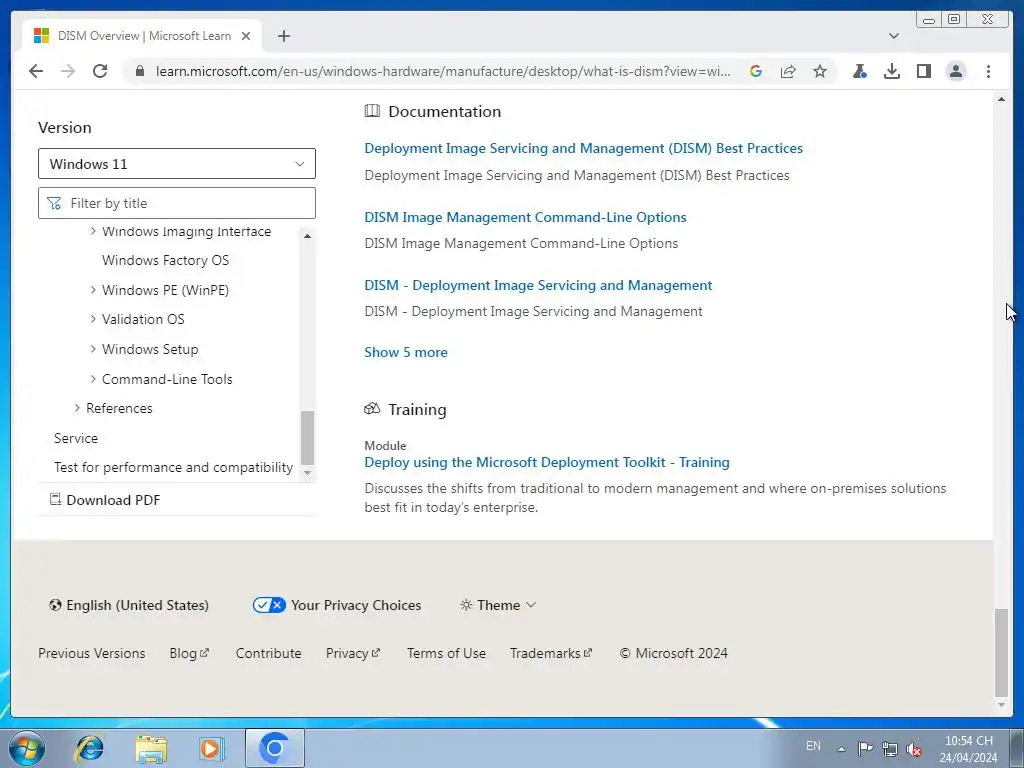Expand the References node

77,408
